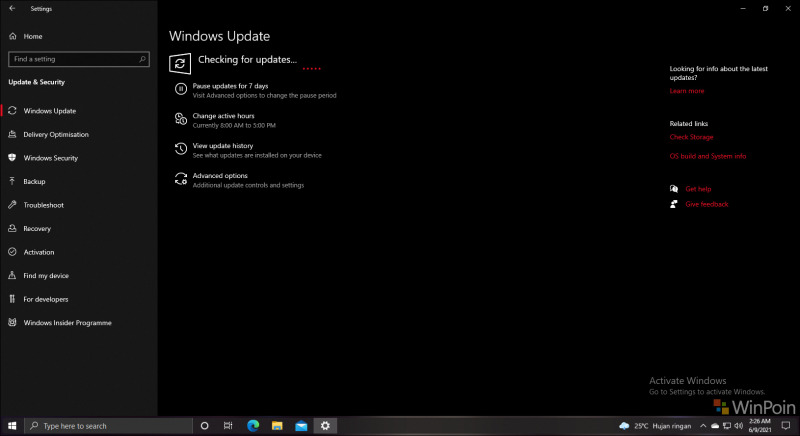Image resolution: width=800 pixels, height=436 pixels.
Task: Follow the Learn more link
Action: (x=687, y=91)
